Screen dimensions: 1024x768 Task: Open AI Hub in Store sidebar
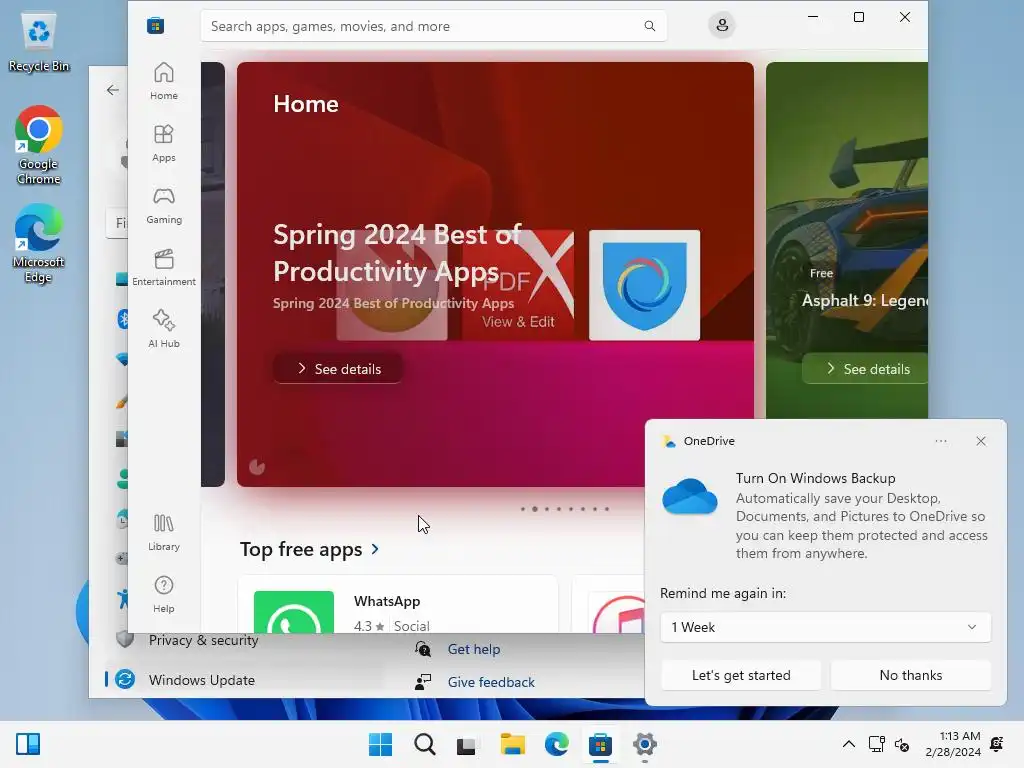[x=163, y=329]
